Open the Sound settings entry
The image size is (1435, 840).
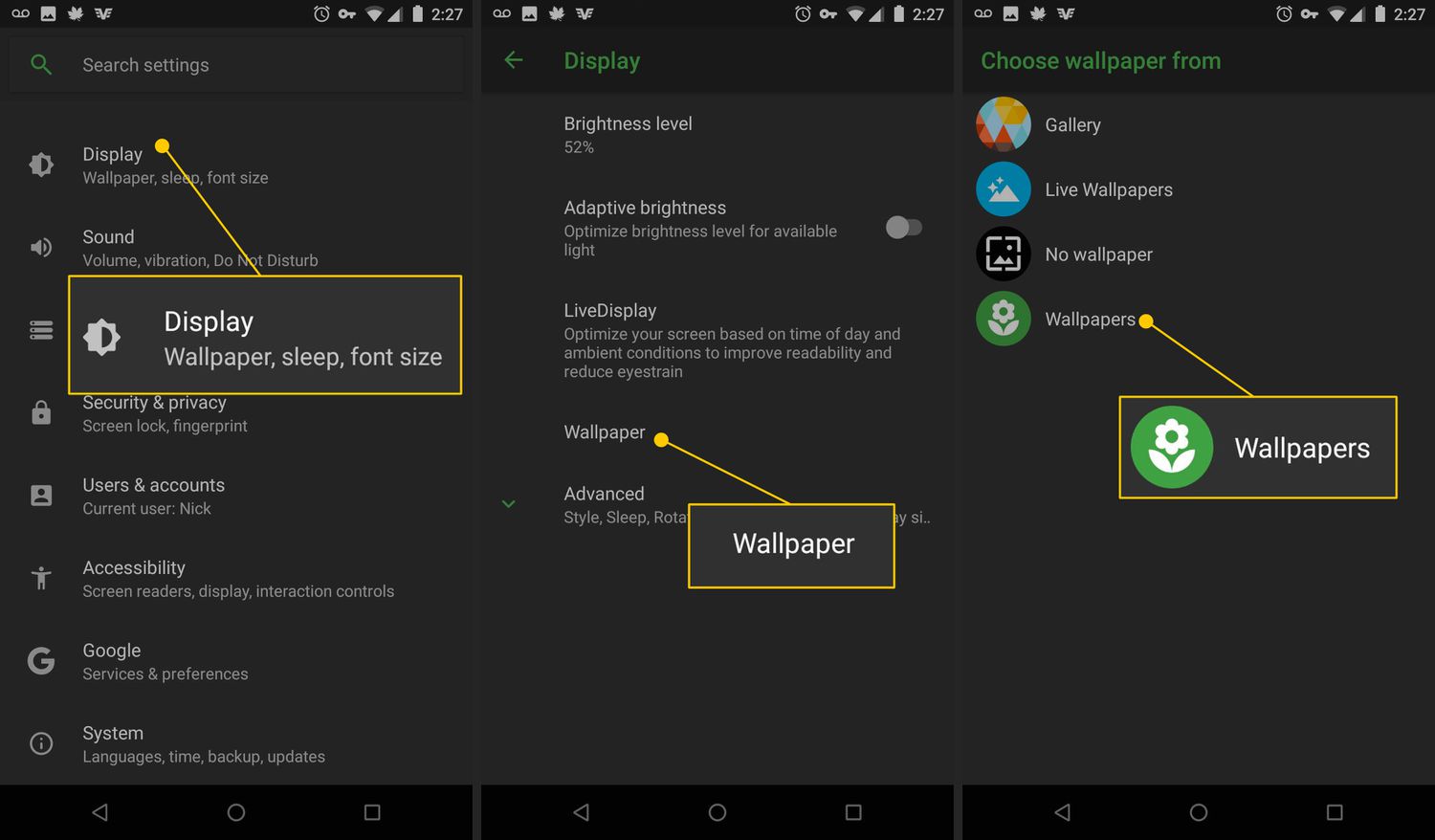coord(199,248)
